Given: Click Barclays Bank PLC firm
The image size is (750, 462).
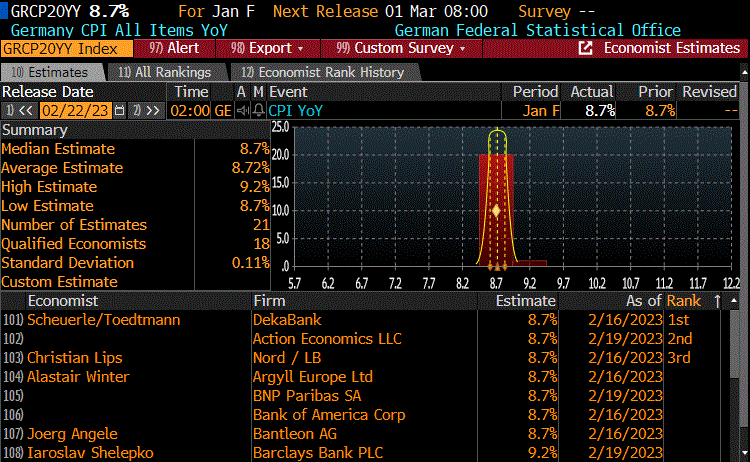Looking at the screenshot, I should click(318, 453).
